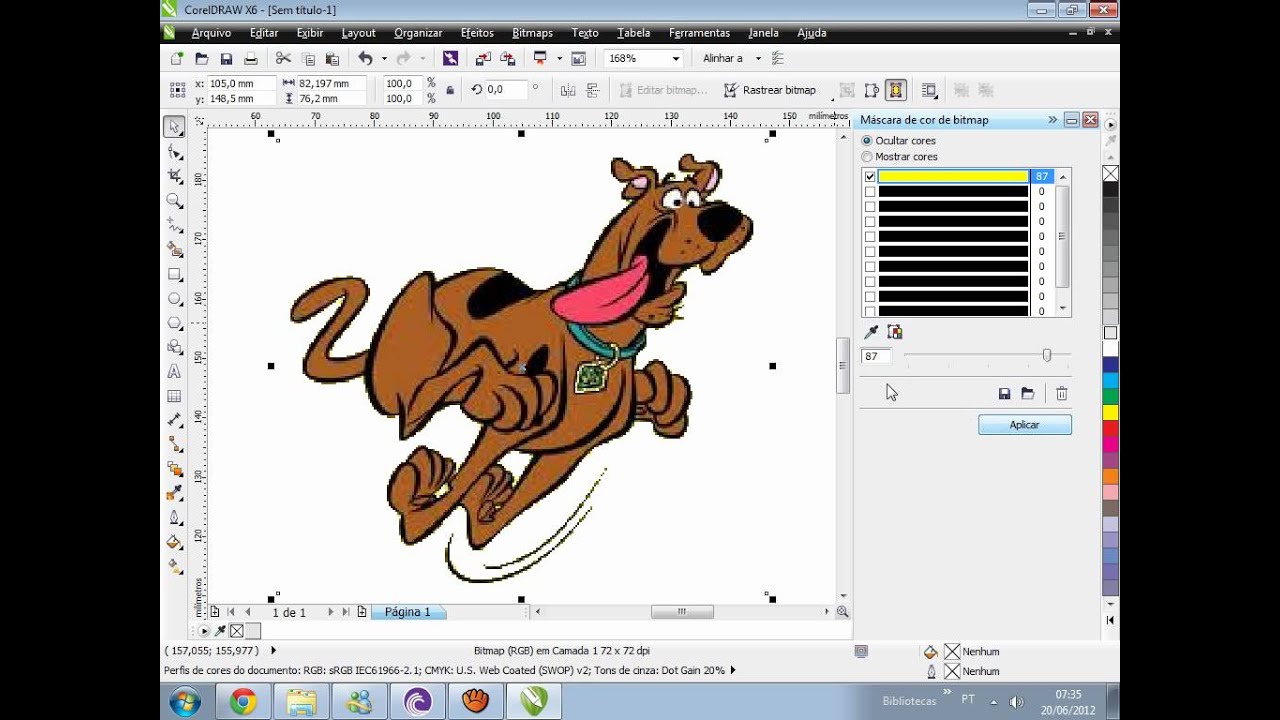Click the Print icon
This screenshot has height=720, width=1280.
point(251,59)
